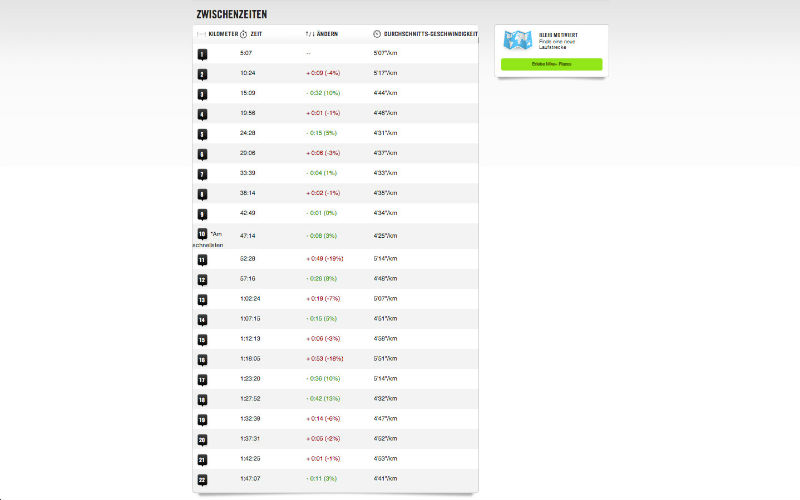Image resolution: width=800 pixels, height=500 pixels.
Task: Click the green button in the route card
Action: pos(552,64)
